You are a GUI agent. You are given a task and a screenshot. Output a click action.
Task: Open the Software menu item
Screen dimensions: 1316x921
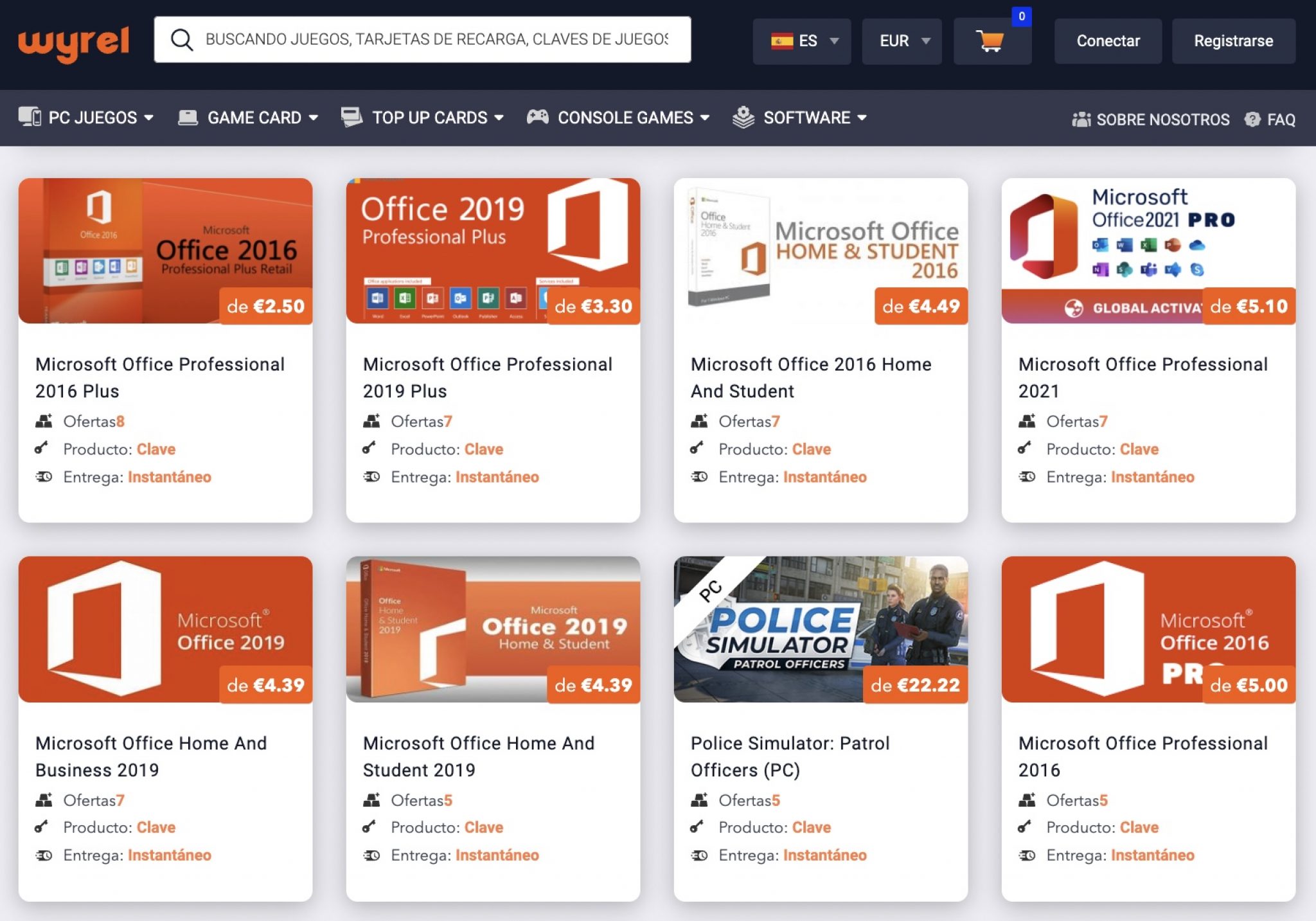(807, 118)
